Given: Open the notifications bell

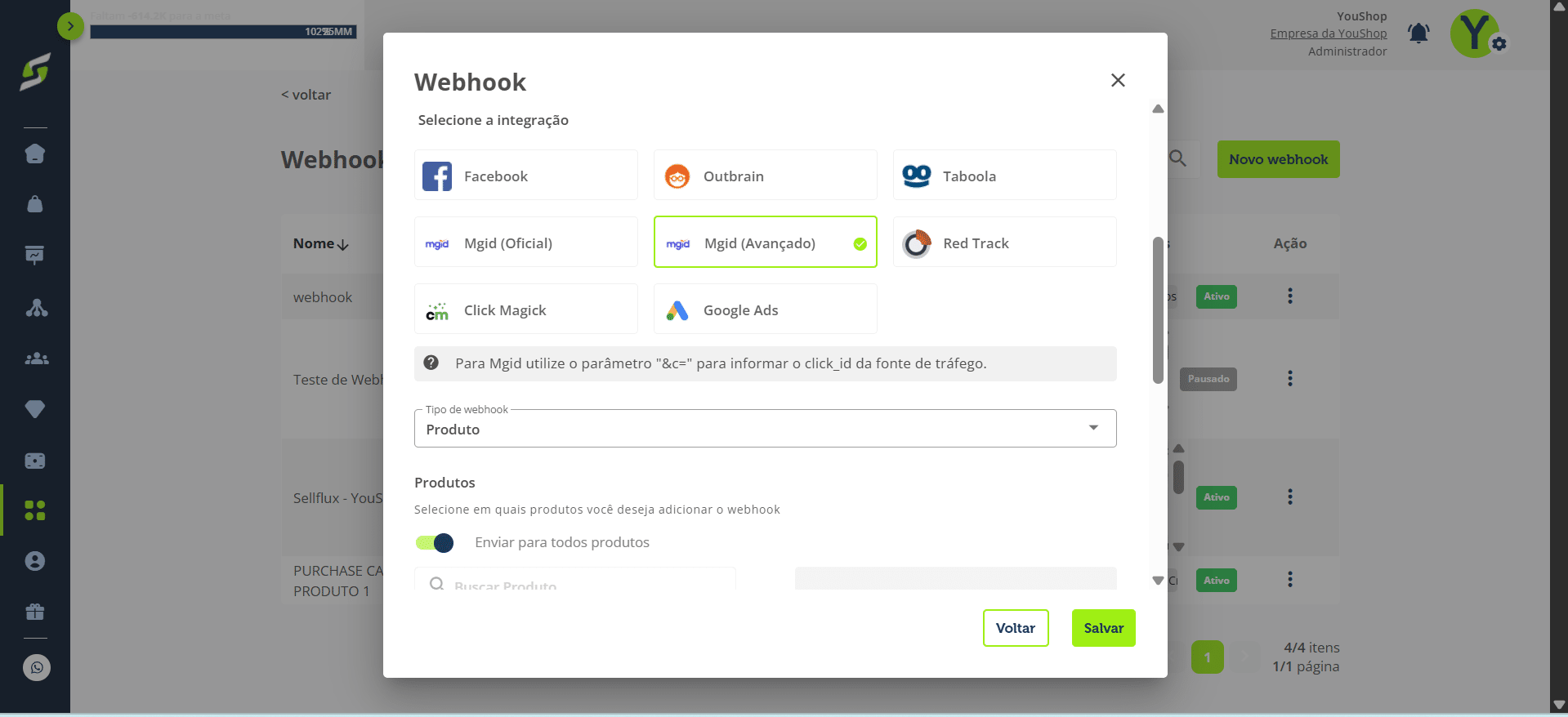Looking at the screenshot, I should [x=1418, y=33].
